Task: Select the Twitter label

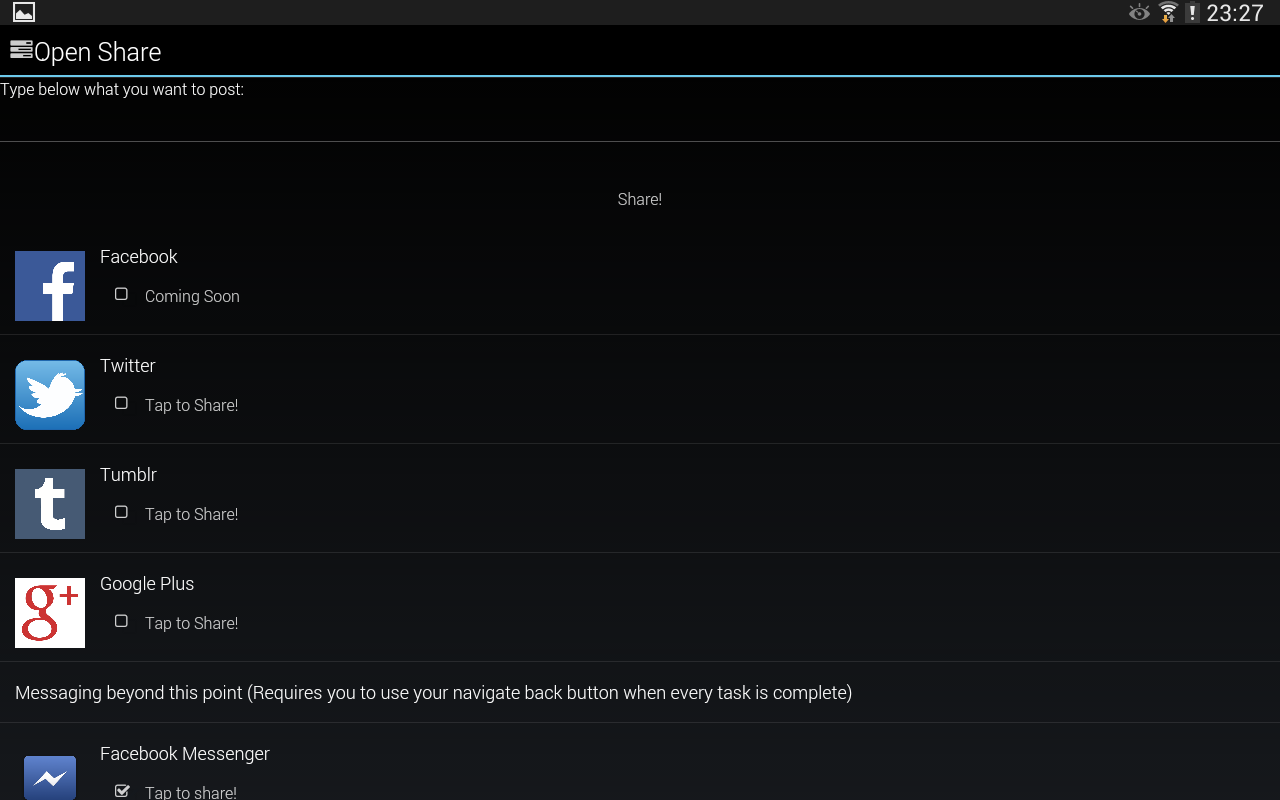Action: (128, 366)
